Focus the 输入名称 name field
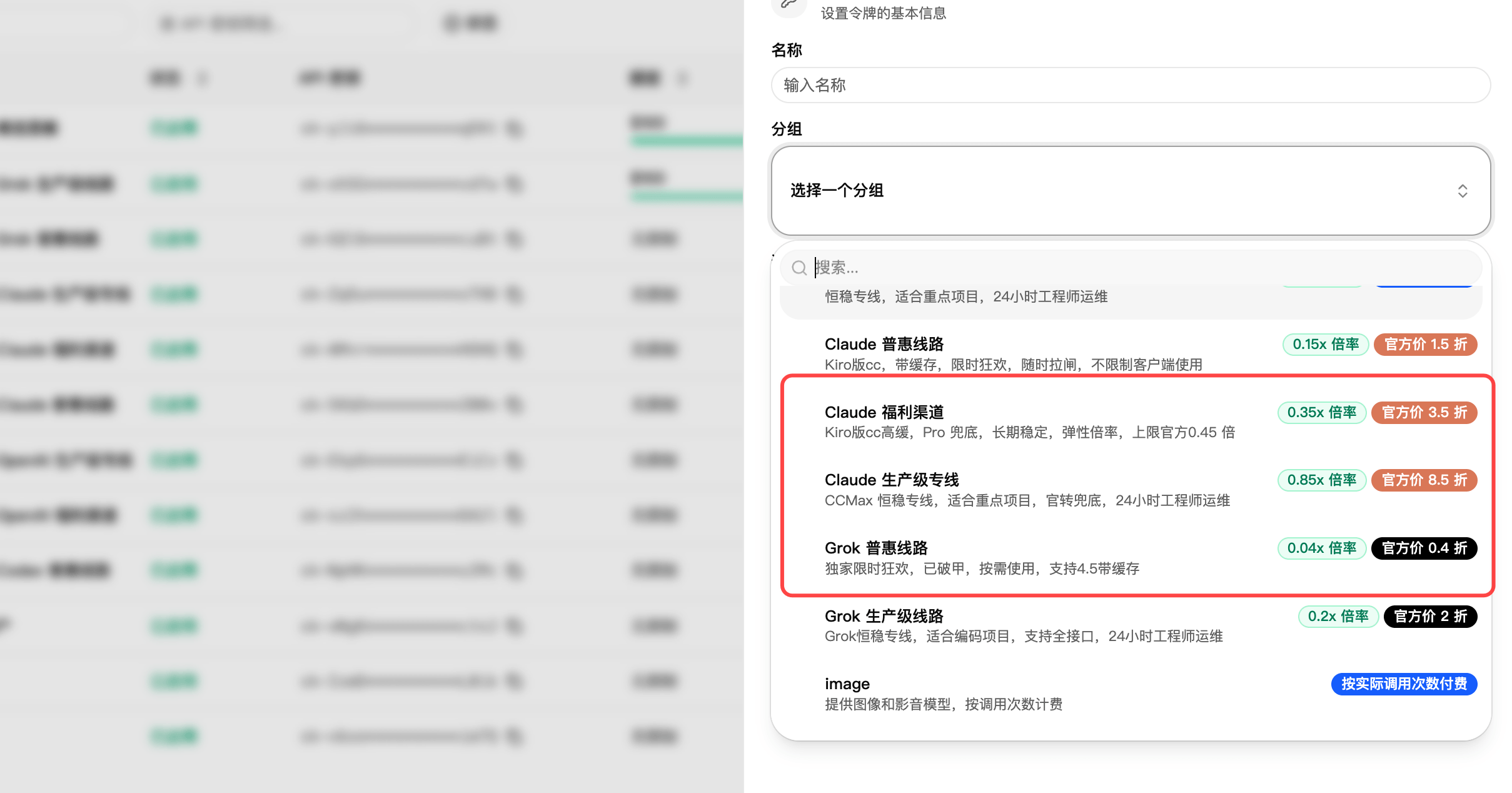 1131,85
